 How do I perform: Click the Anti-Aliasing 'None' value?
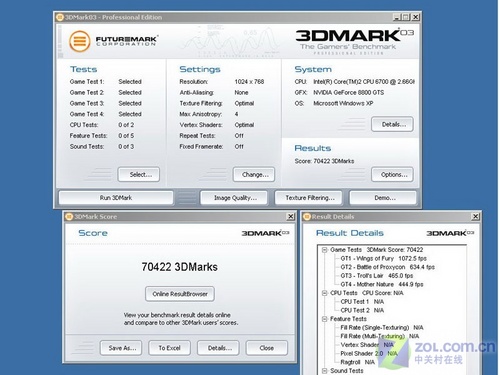pos(241,93)
